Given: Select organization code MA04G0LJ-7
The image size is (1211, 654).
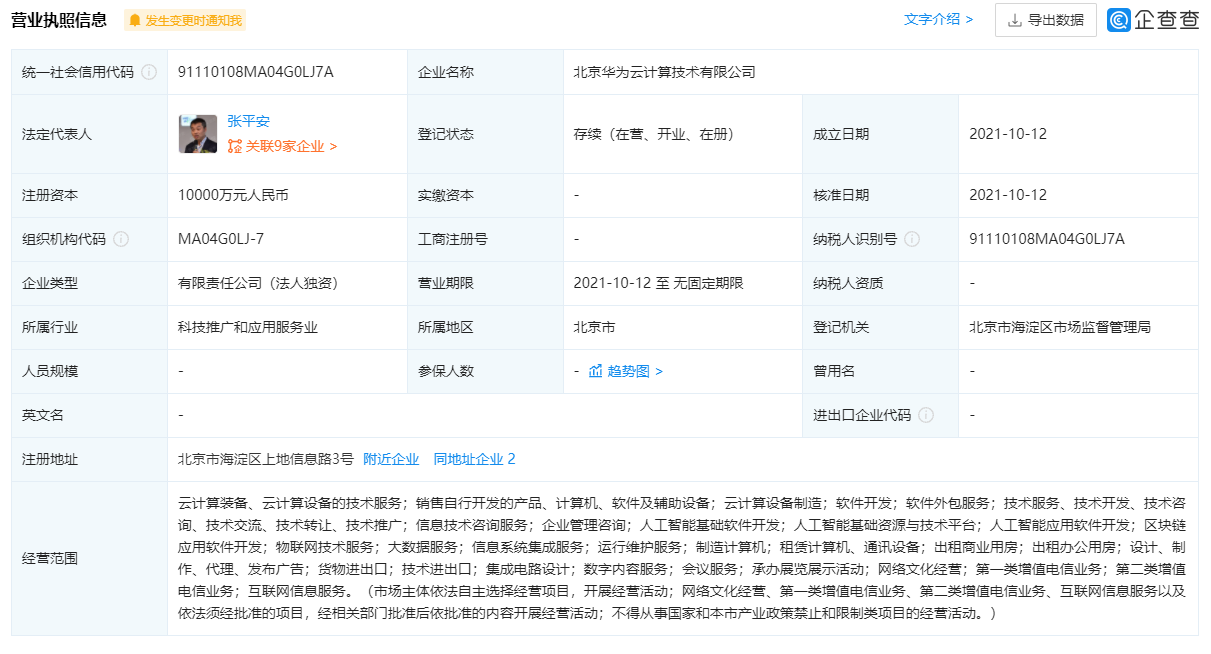Looking at the screenshot, I should [221, 239].
